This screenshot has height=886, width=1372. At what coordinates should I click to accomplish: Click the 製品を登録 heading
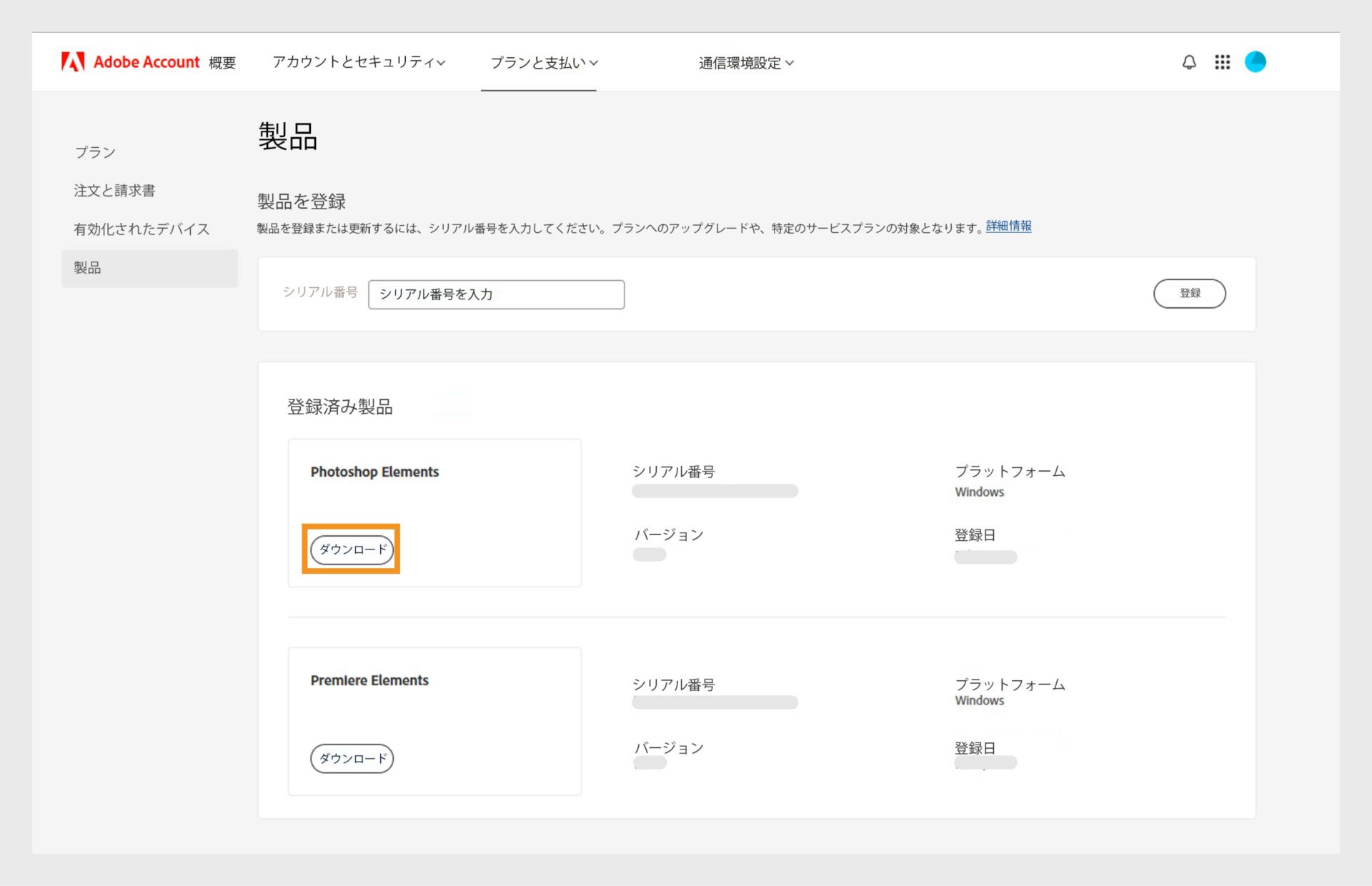point(302,201)
